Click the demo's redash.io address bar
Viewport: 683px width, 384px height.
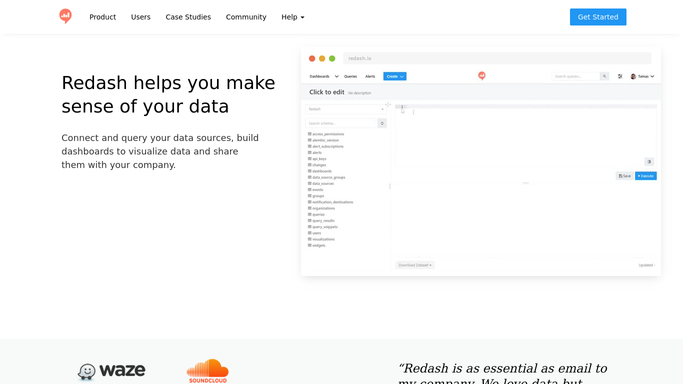coord(497,58)
